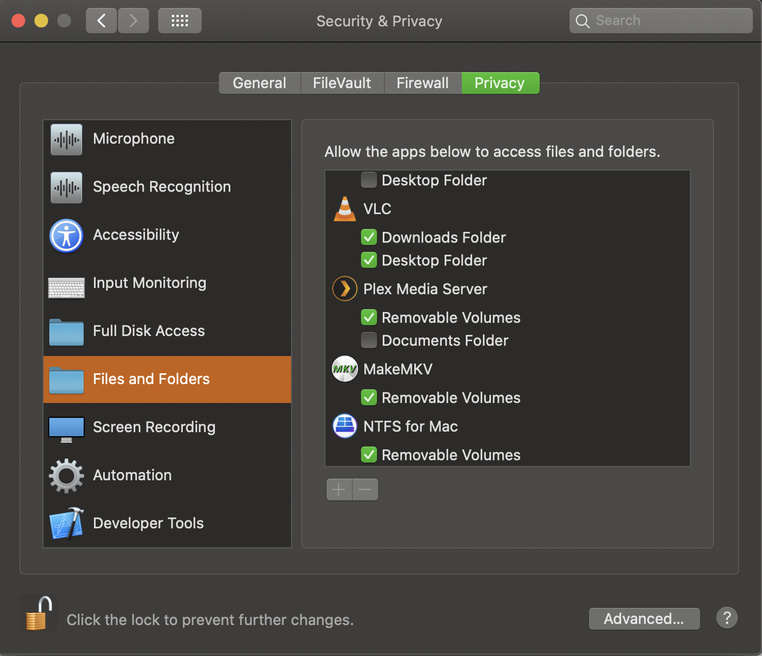Select the Privacy tab
This screenshot has width=762, height=656.
pos(500,83)
